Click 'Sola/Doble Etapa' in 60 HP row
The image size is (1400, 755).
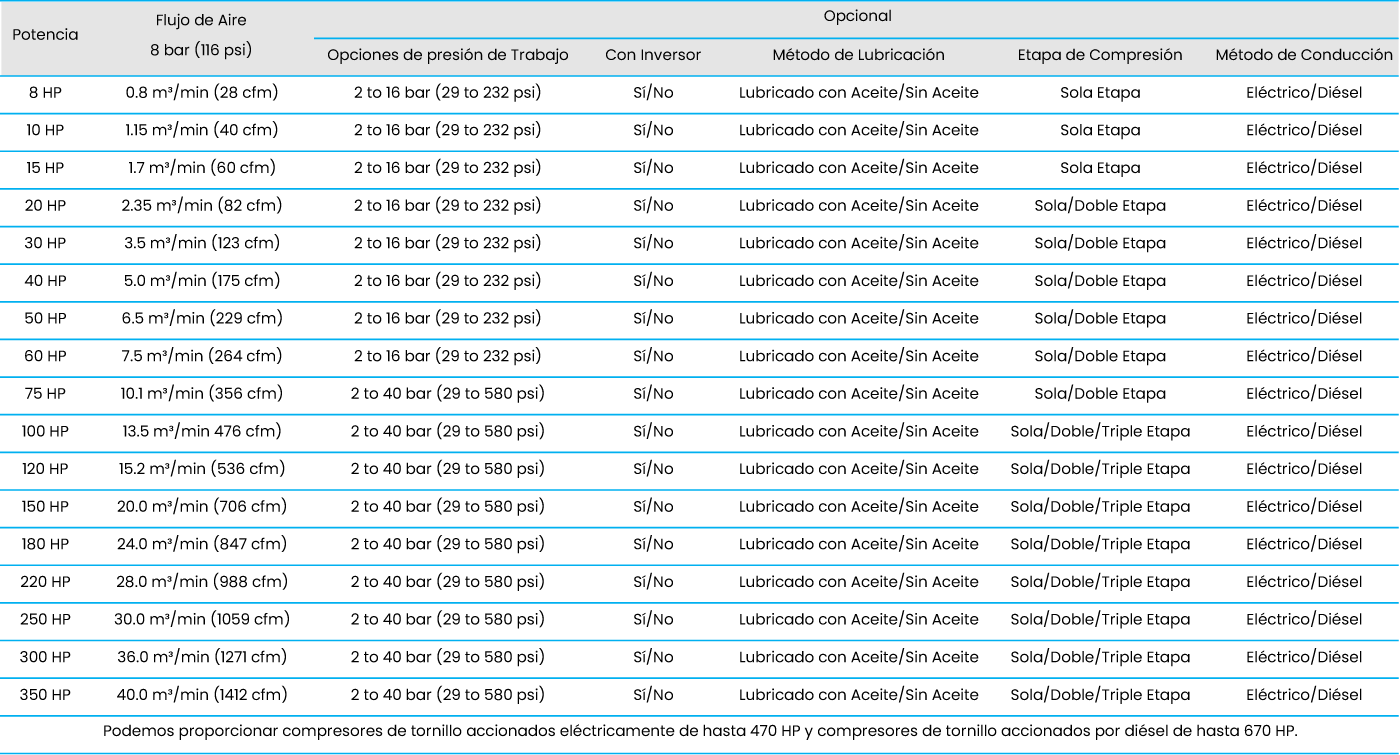tap(1100, 356)
